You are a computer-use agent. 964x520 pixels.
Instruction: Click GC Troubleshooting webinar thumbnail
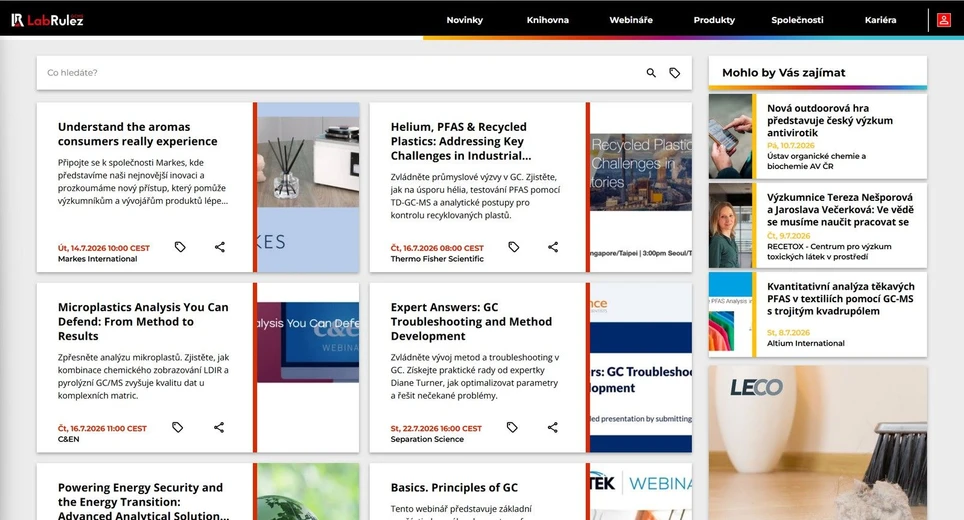(641, 368)
